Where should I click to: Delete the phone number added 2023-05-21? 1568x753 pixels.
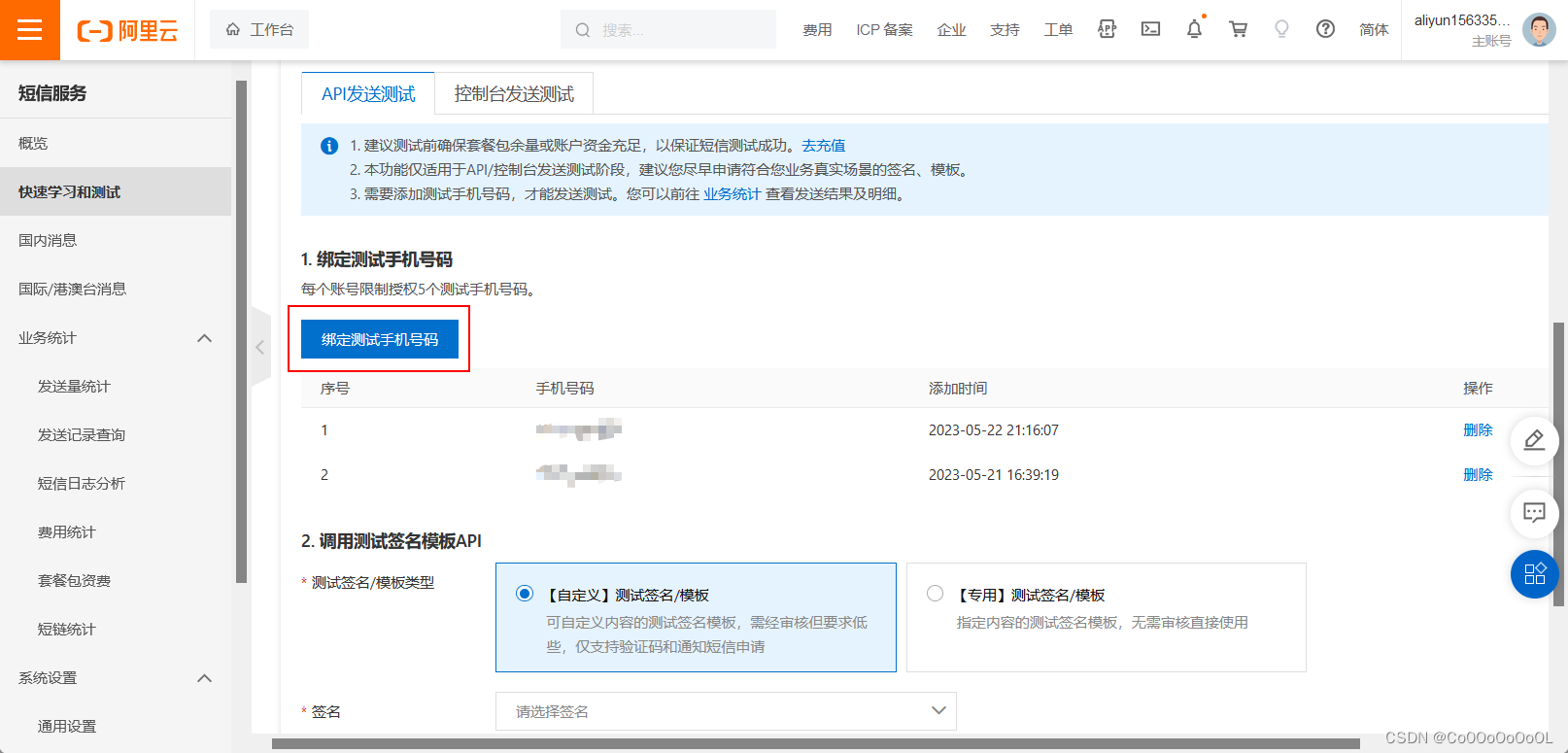click(1478, 474)
